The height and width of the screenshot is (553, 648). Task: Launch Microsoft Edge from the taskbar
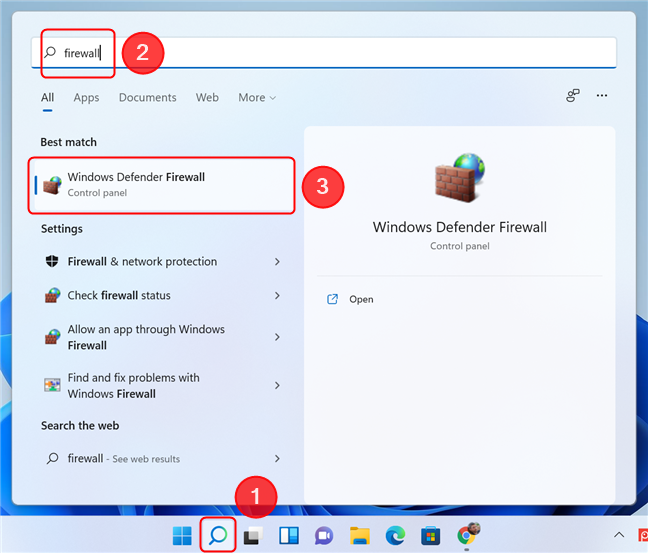395,535
